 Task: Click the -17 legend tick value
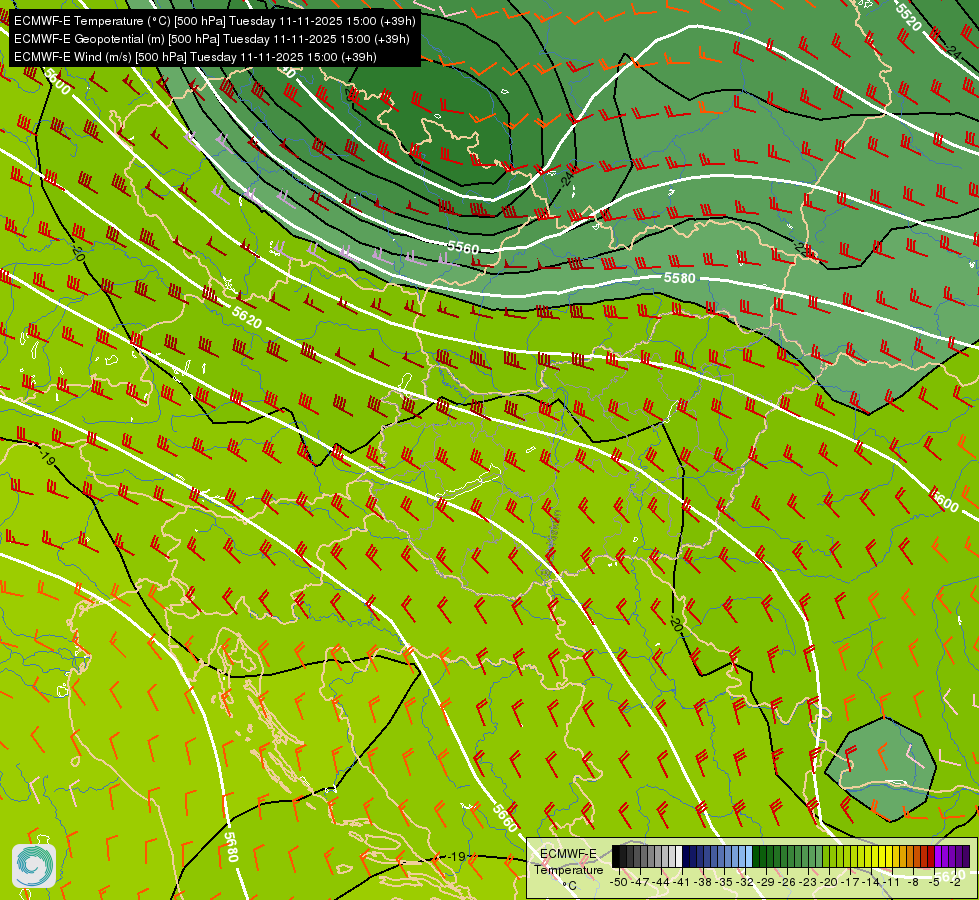click(850, 882)
